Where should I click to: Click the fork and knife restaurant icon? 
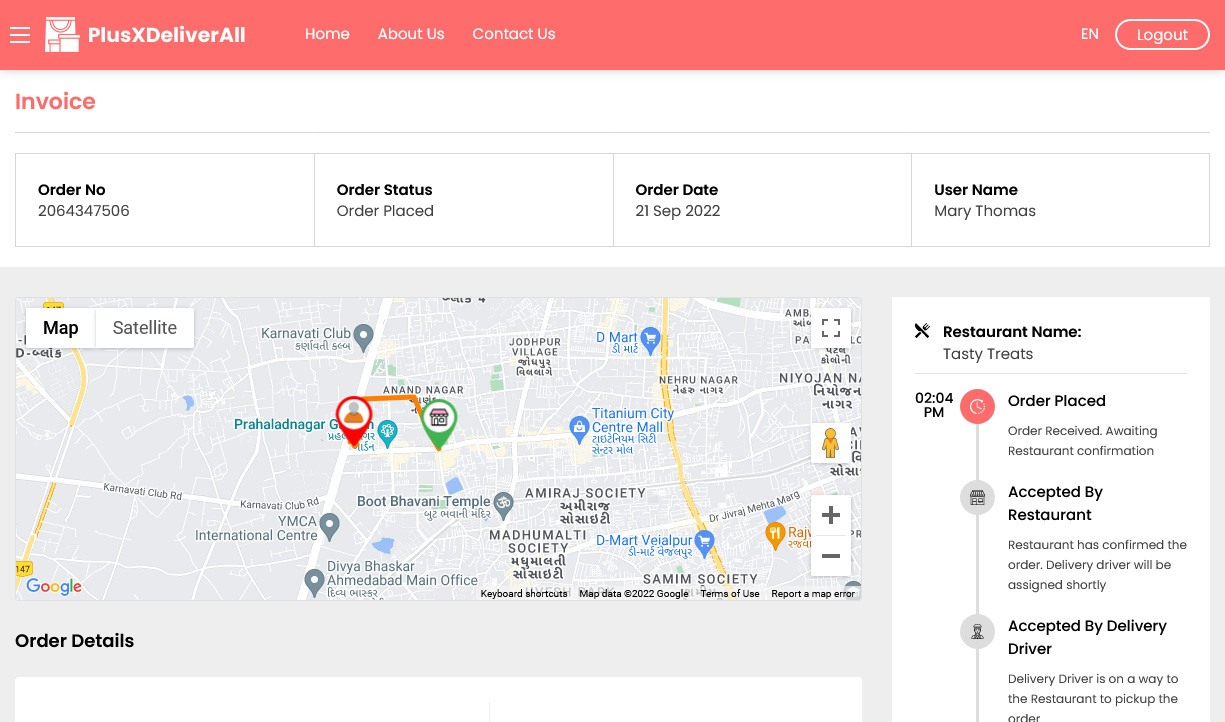tap(922, 331)
